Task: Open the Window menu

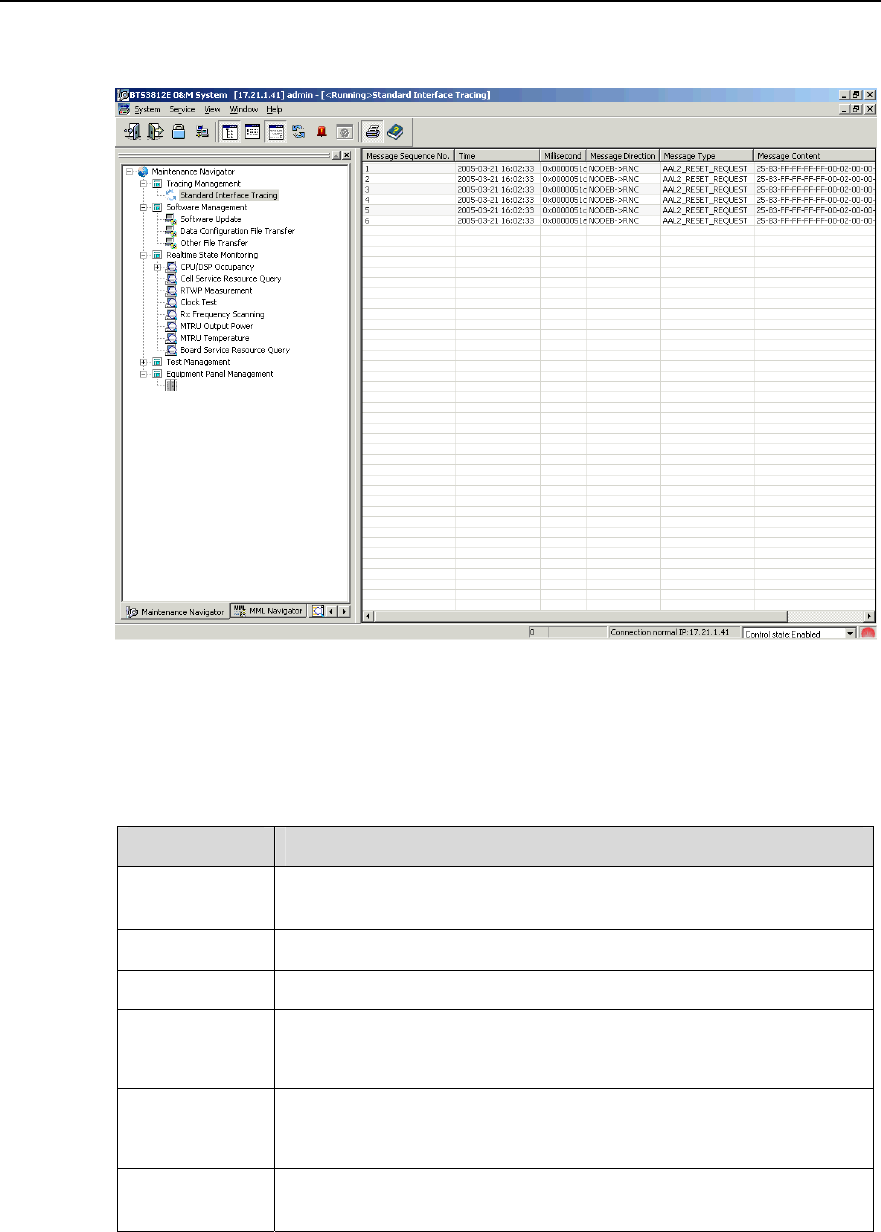Action: [243, 109]
